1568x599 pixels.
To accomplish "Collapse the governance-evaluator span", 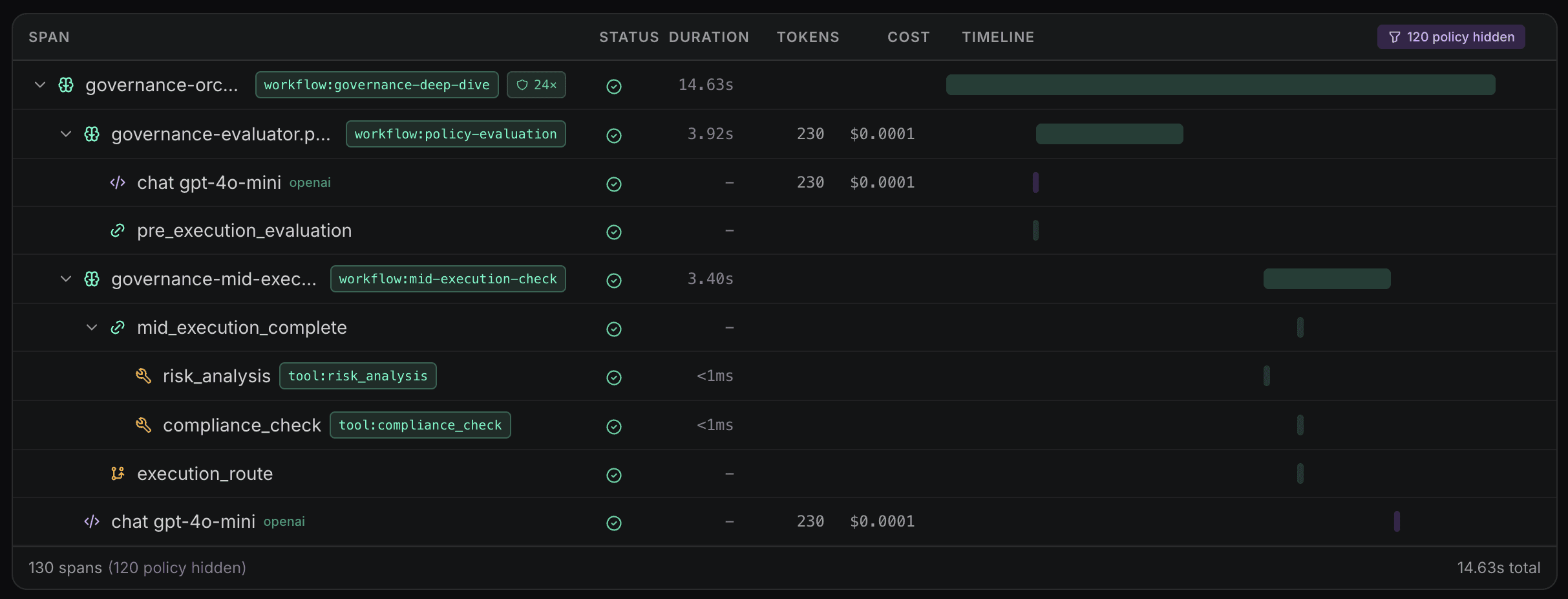I will click(x=66, y=134).
